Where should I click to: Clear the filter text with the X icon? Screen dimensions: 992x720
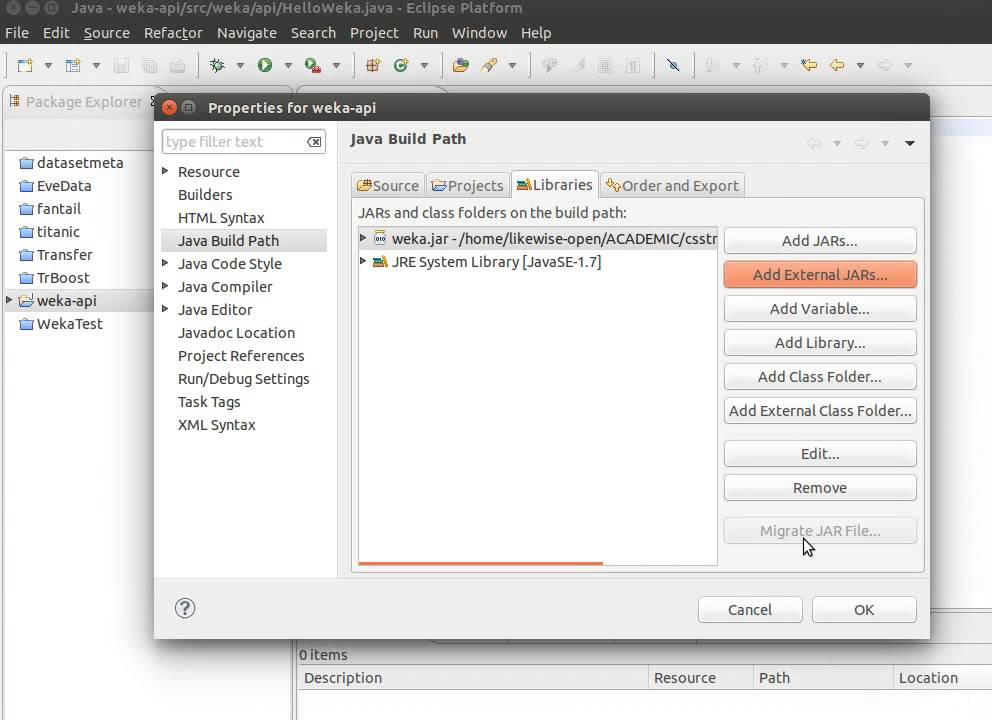point(314,142)
